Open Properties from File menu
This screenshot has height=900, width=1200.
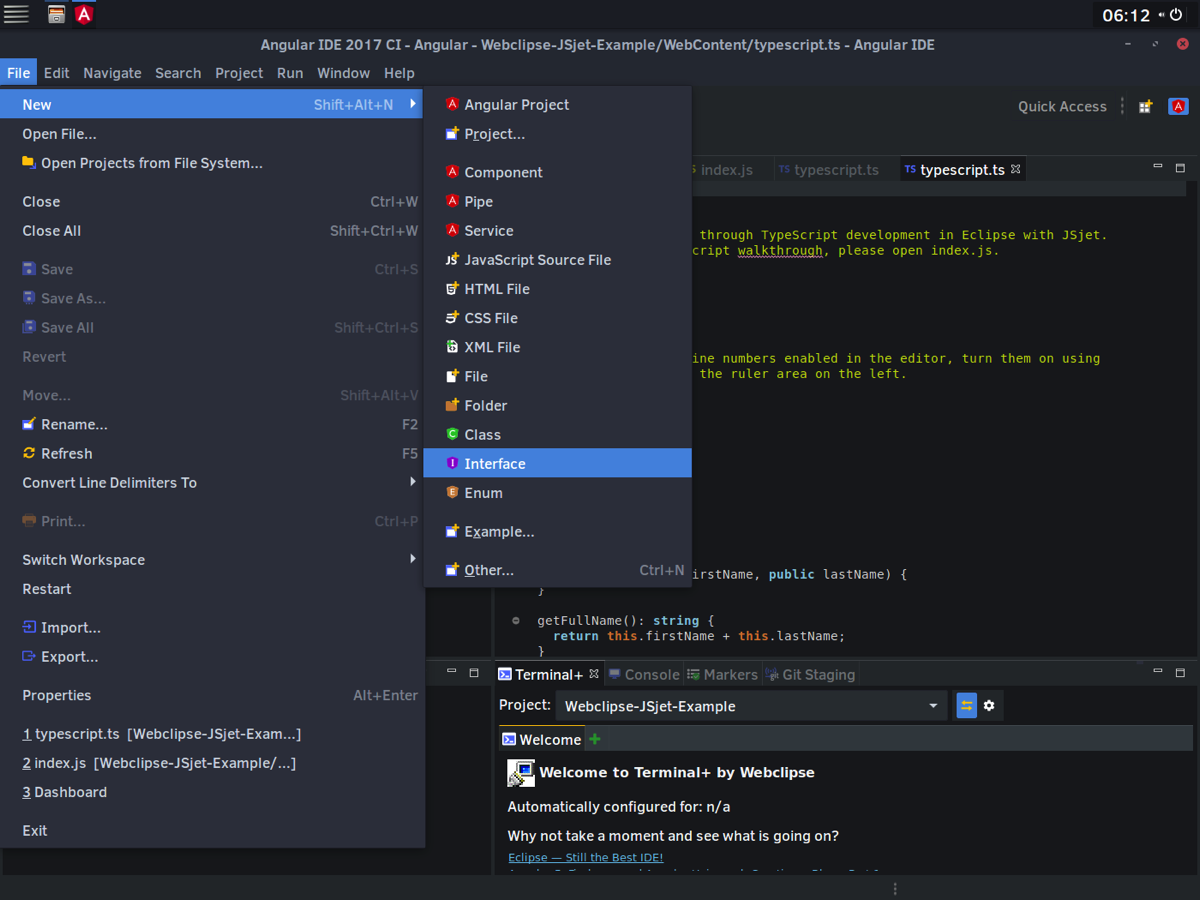tap(212, 695)
